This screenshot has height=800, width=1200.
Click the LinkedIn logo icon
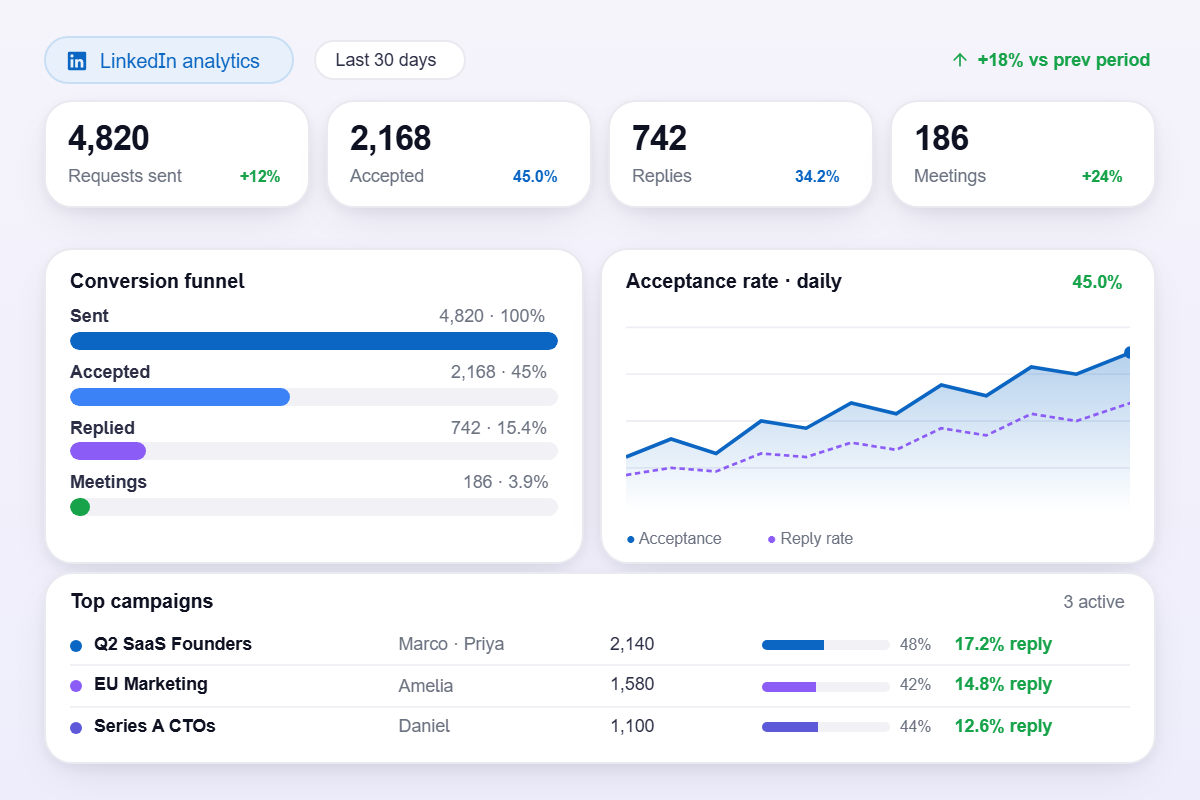[x=77, y=61]
